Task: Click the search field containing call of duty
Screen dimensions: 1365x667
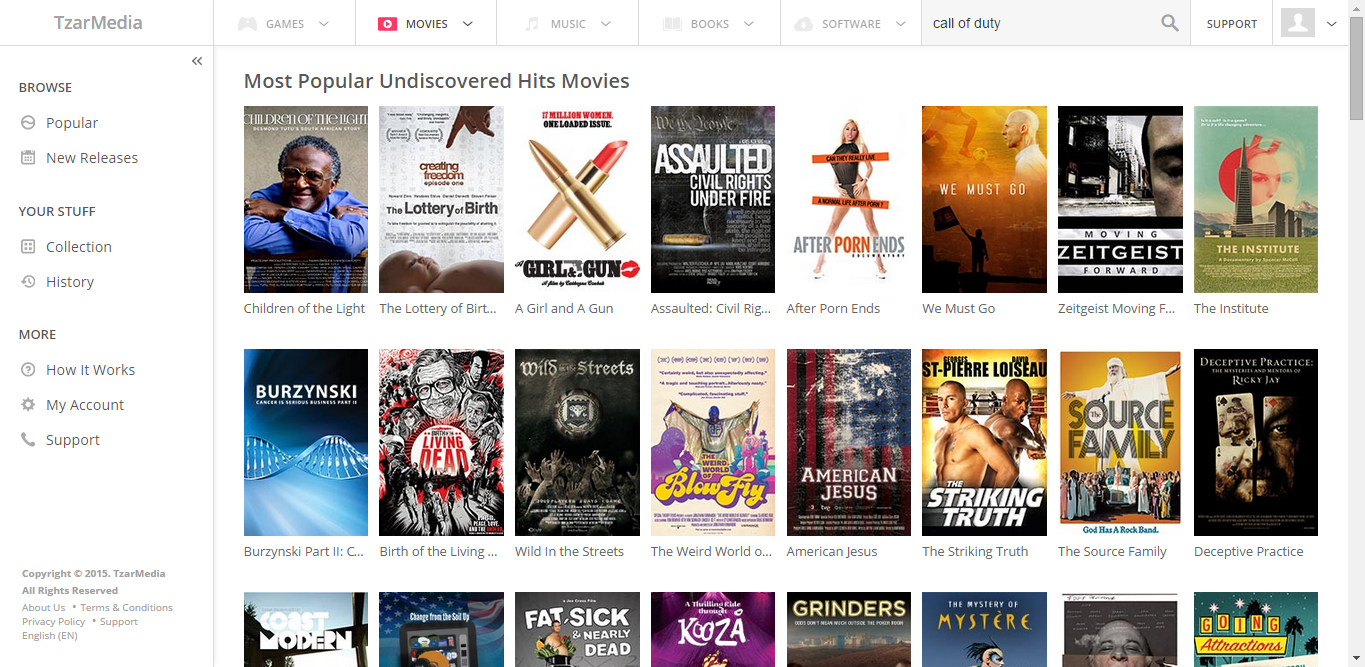Action: click(x=1038, y=23)
